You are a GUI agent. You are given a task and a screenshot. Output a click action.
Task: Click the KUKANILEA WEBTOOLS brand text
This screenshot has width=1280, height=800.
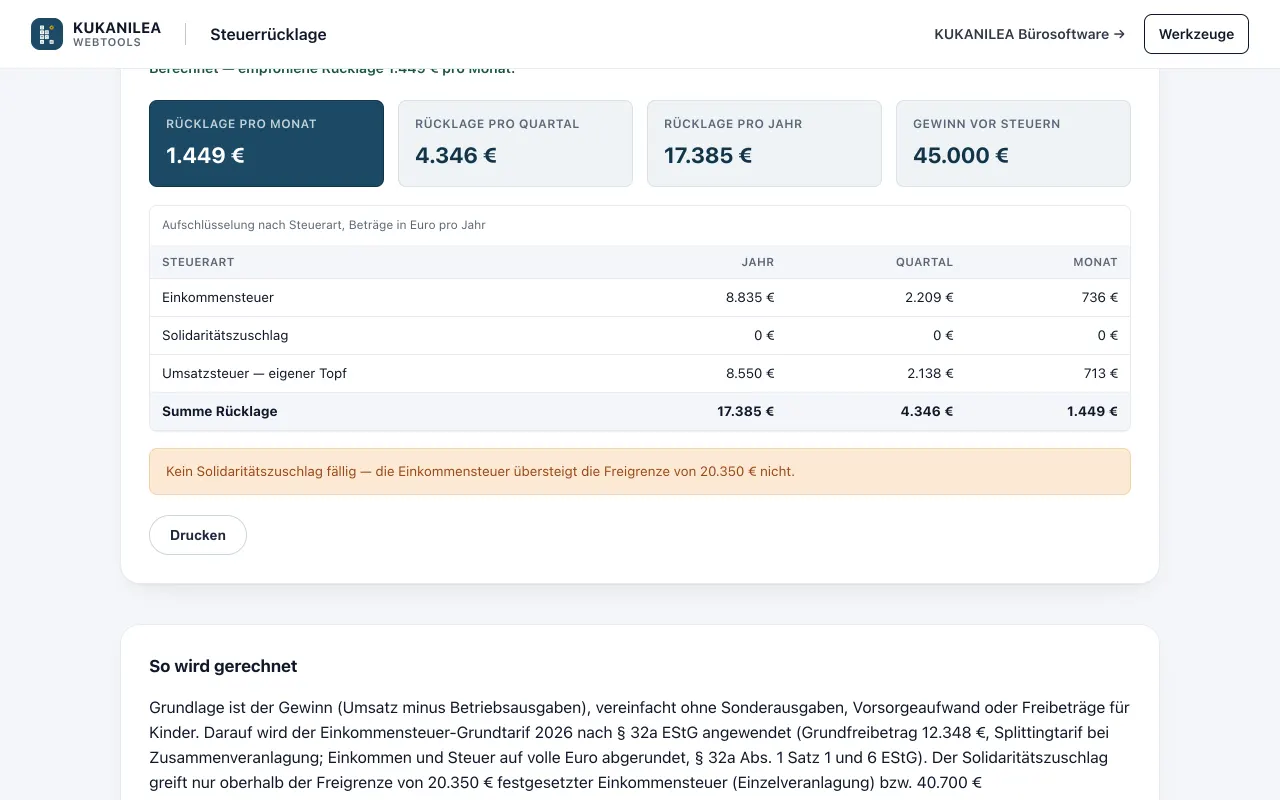[x=117, y=34]
